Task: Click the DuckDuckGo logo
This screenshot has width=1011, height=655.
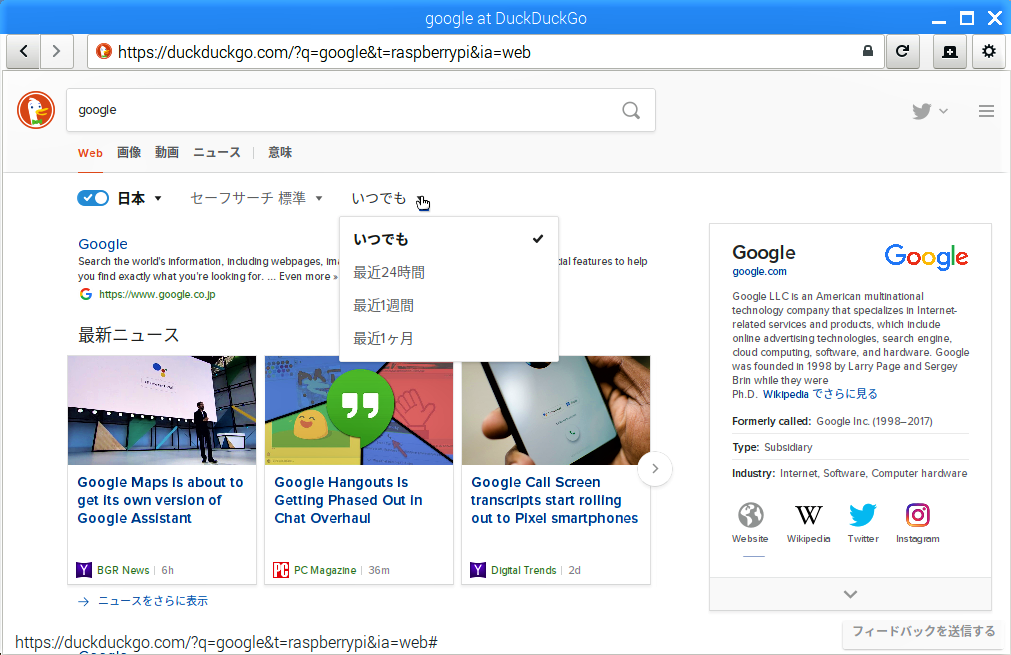Action: [36, 110]
